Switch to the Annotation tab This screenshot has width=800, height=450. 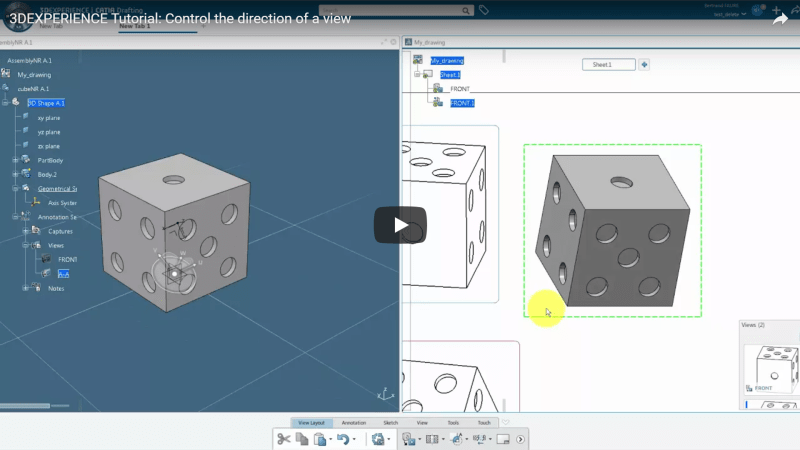[354, 423]
